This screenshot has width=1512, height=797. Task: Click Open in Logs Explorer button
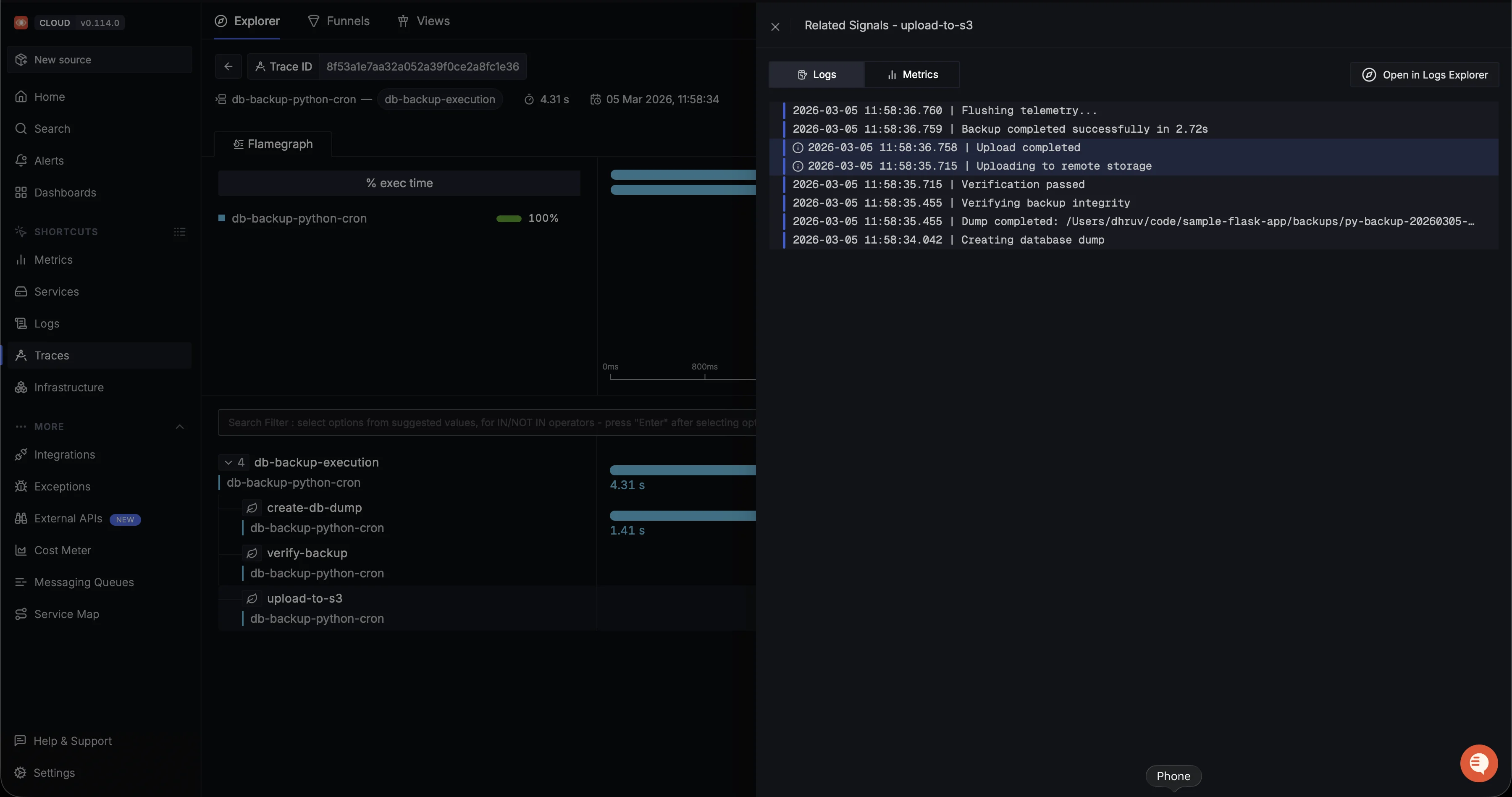1425,75
